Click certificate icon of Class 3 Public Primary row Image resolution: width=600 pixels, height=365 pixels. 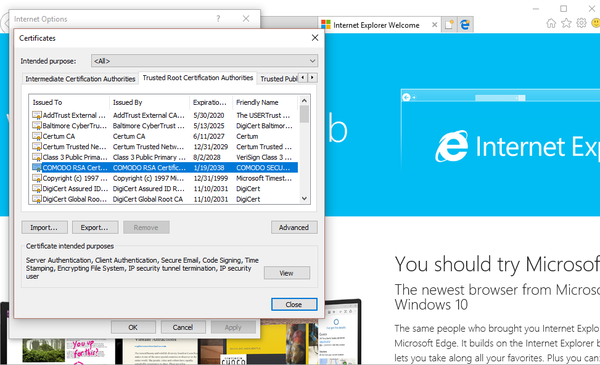(37, 157)
